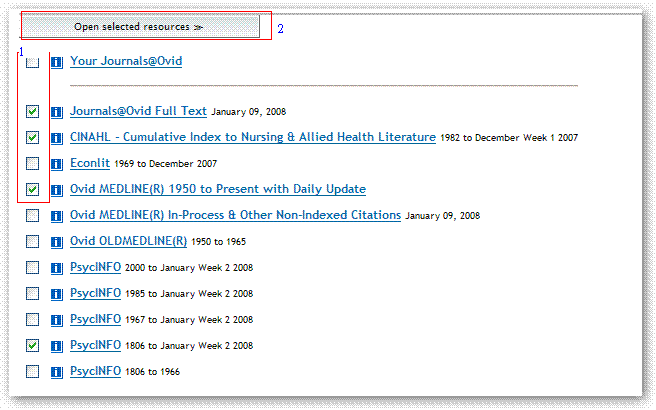View info icon for PsycINFO 1806 to January 2008
The image size is (656, 410).
57,346
